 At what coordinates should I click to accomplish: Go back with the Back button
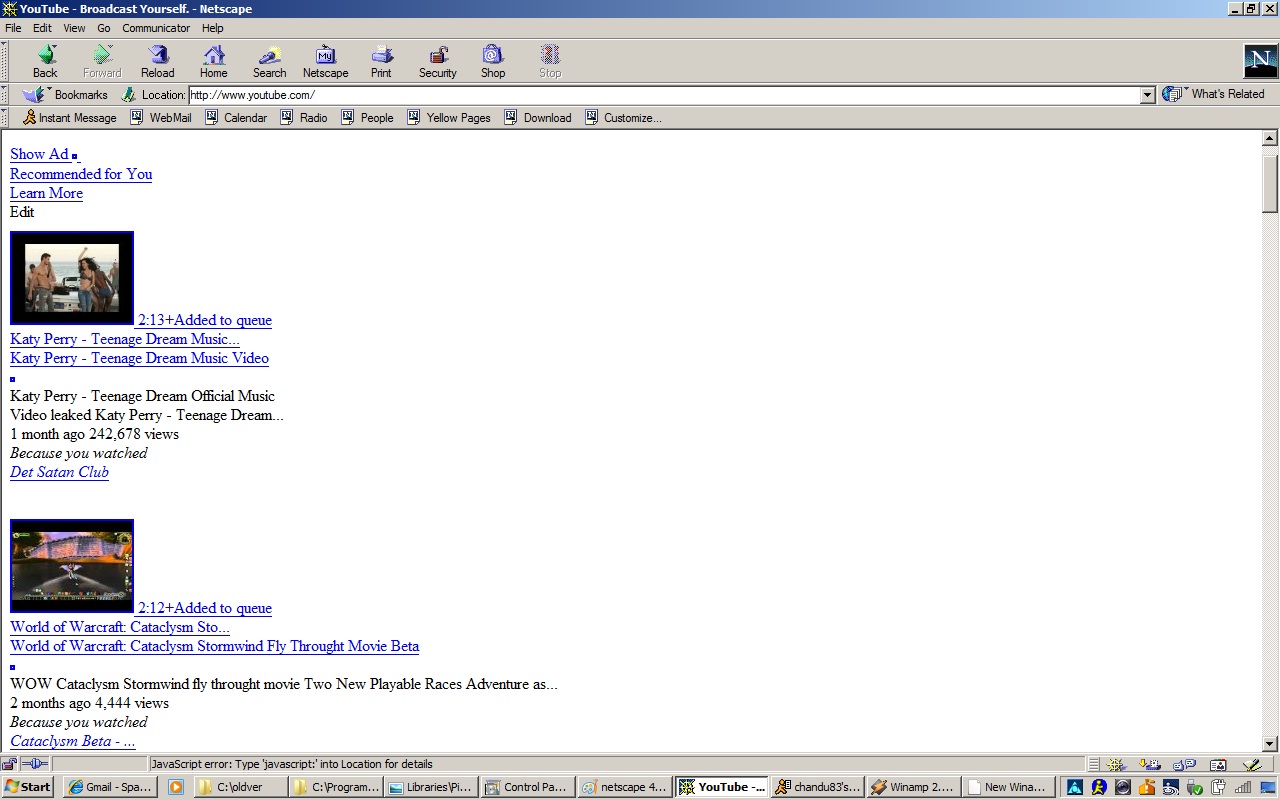45,61
